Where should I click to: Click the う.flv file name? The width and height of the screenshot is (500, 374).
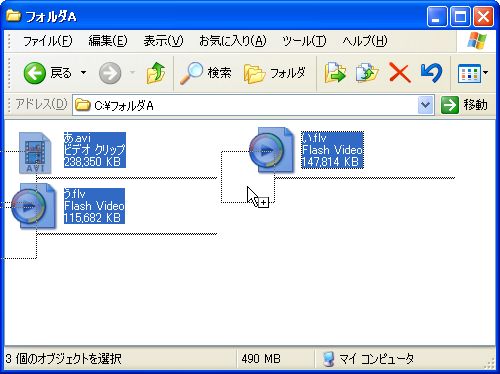click(75, 194)
